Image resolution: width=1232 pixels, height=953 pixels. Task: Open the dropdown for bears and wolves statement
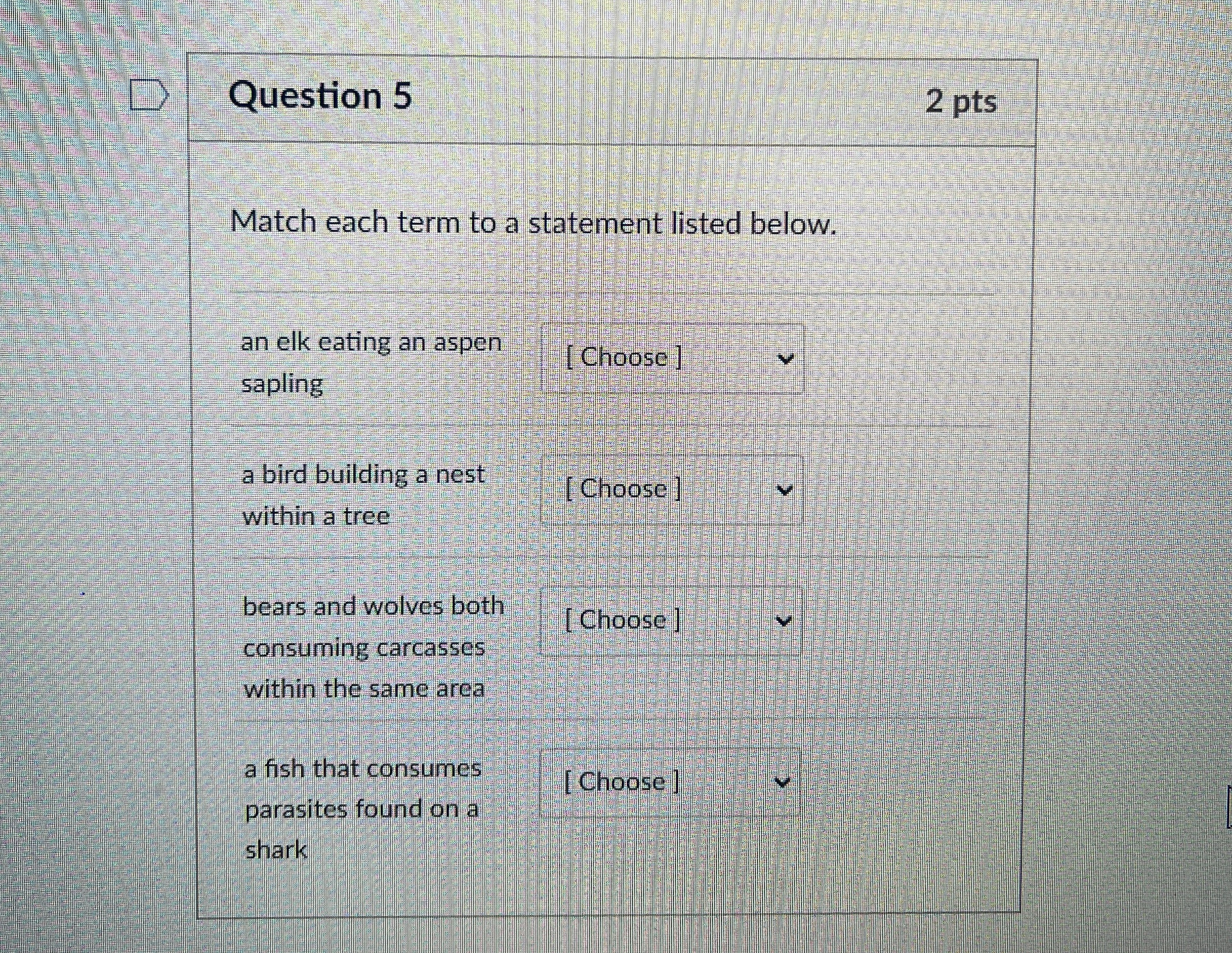pos(671,621)
